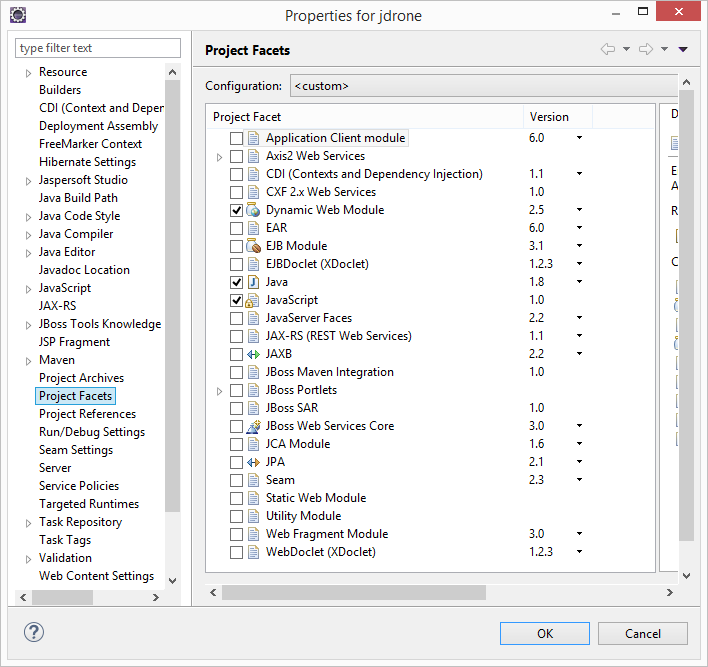Click the forward navigation arrow icon

pyautogui.click(x=646, y=49)
